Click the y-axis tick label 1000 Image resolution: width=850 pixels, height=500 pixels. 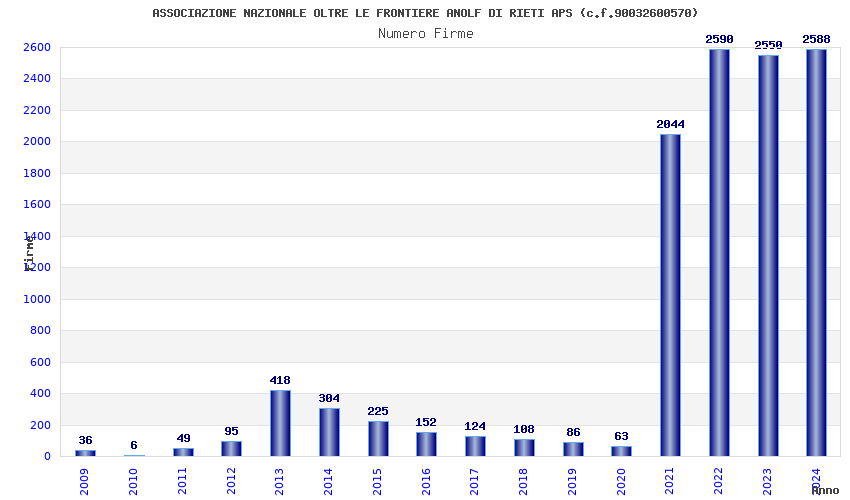coord(37,299)
